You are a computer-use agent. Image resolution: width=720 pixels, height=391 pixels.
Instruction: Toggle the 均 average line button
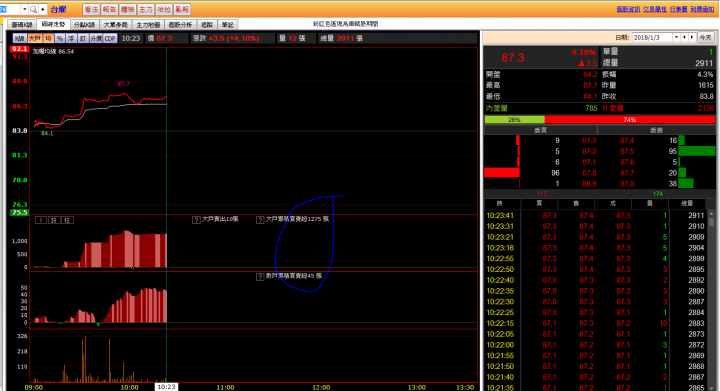(48, 39)
